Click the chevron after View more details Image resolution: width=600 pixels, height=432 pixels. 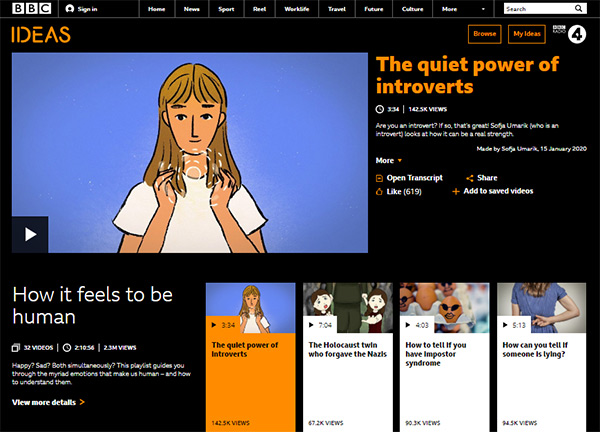coord(82,402)
